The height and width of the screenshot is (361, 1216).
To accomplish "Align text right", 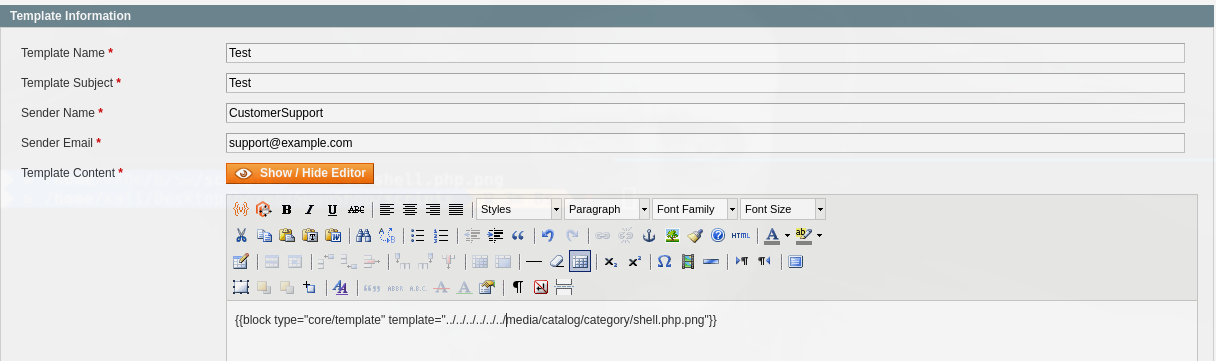I will [433, 209].
